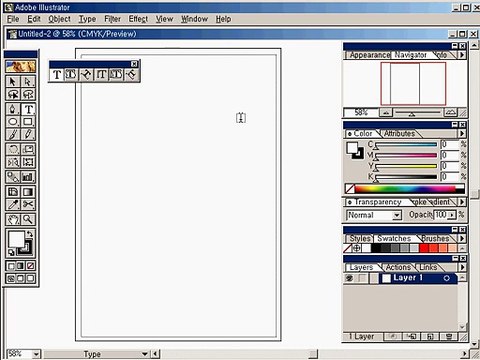
Task: Click Delete Selection trash in Layers
Action: (x=449, y=337)
